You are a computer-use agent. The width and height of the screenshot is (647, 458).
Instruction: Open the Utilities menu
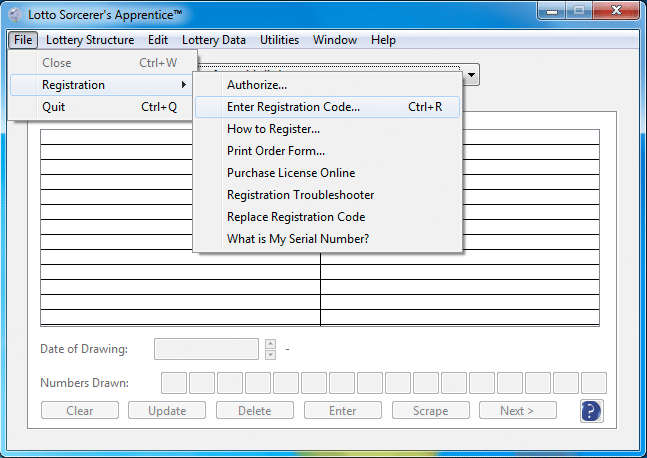click(279, 40)
